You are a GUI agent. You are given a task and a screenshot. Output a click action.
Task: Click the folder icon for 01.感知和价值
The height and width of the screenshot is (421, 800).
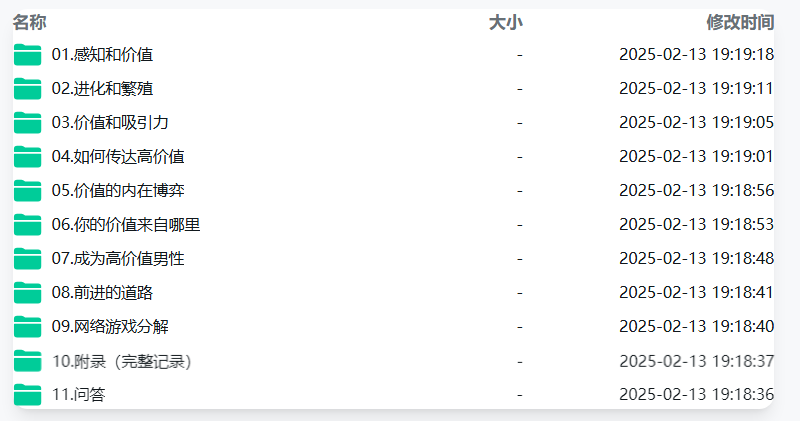point(28,55)
